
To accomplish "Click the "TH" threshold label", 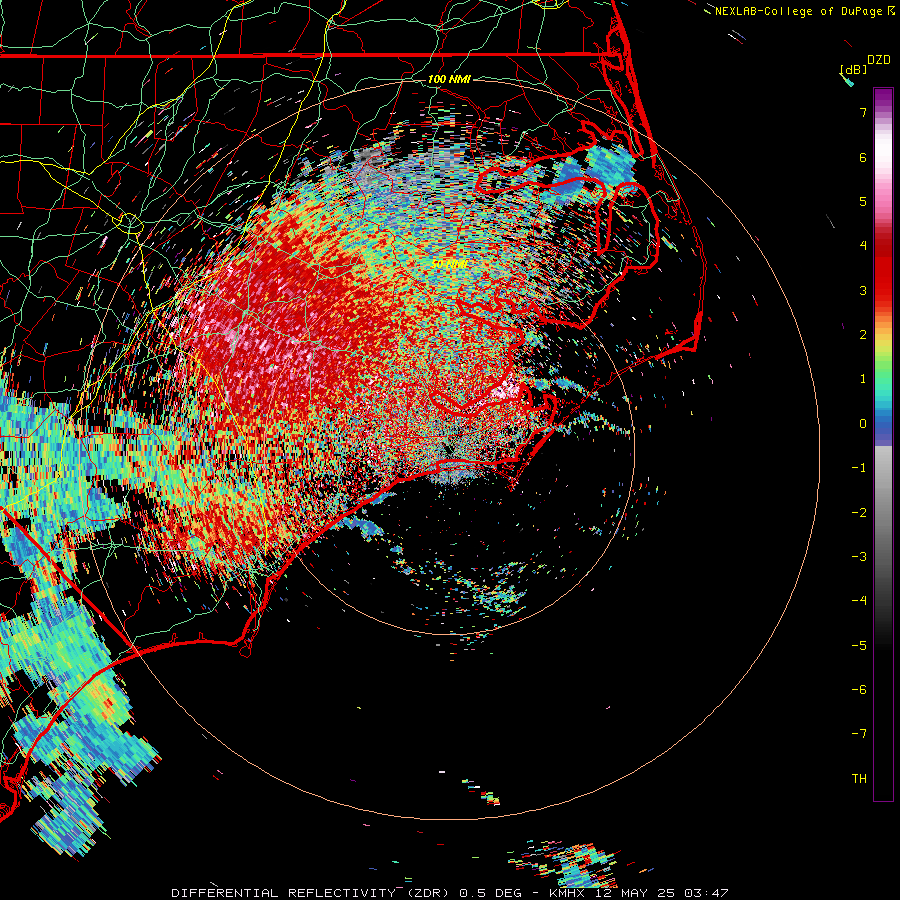I will (859, 778).
